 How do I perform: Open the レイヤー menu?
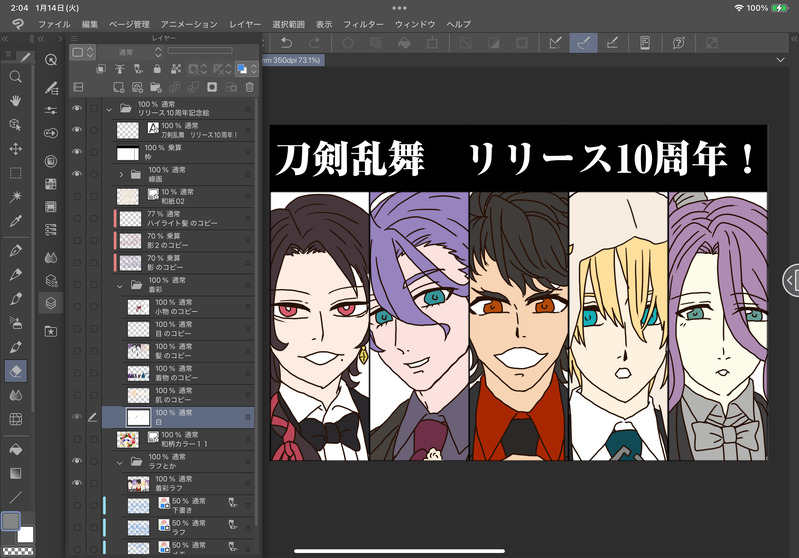245,24
